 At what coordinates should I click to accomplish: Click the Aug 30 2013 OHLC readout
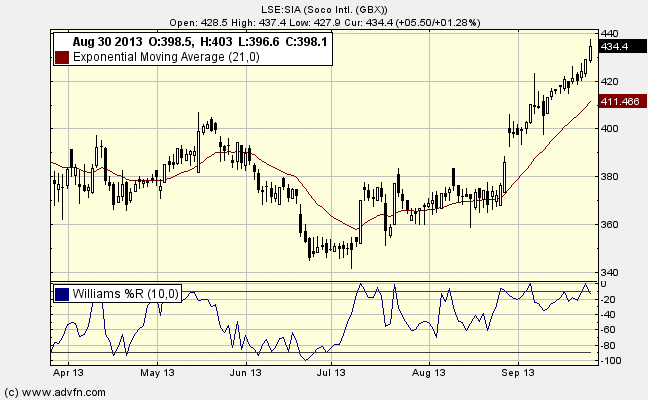point(200,41)
